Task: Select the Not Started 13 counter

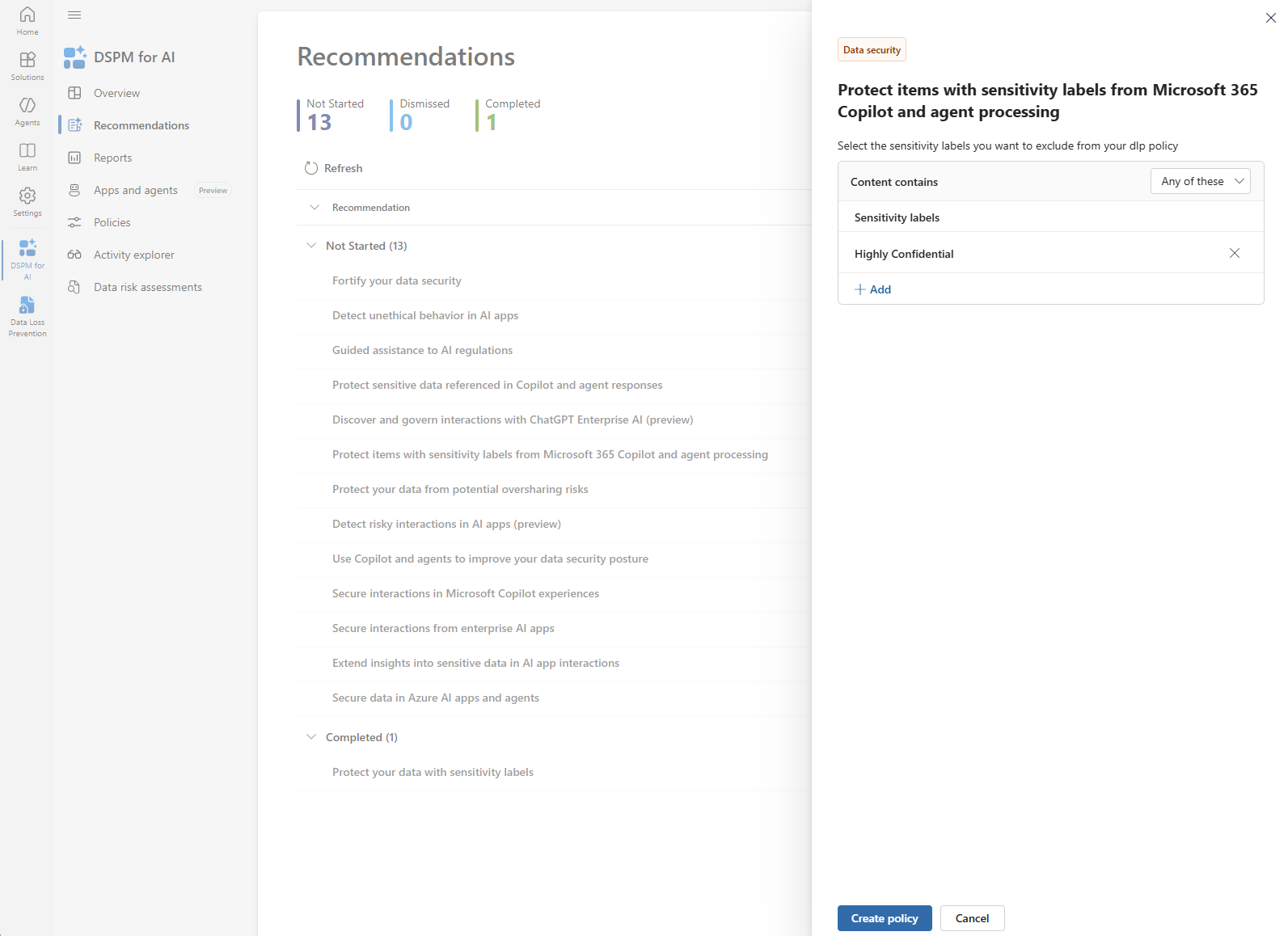Action: click(x=332, y=115)
